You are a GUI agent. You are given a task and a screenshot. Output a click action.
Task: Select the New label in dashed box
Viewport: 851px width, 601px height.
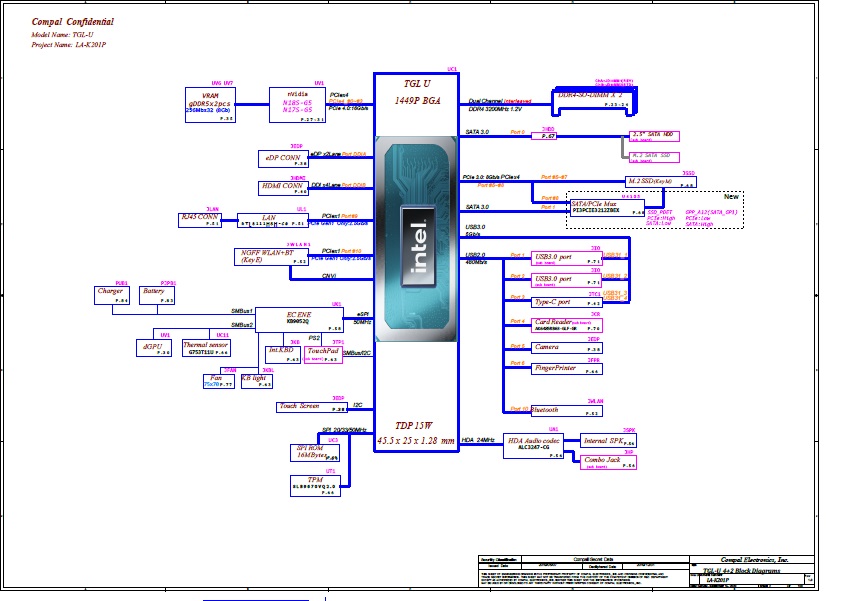731,197
